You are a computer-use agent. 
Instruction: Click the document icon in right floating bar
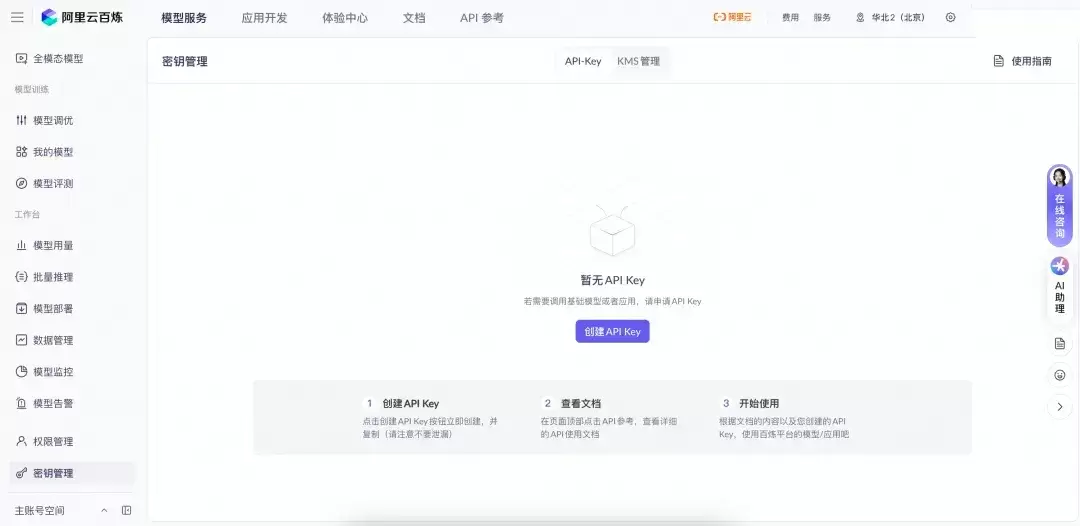point(1059,343)
